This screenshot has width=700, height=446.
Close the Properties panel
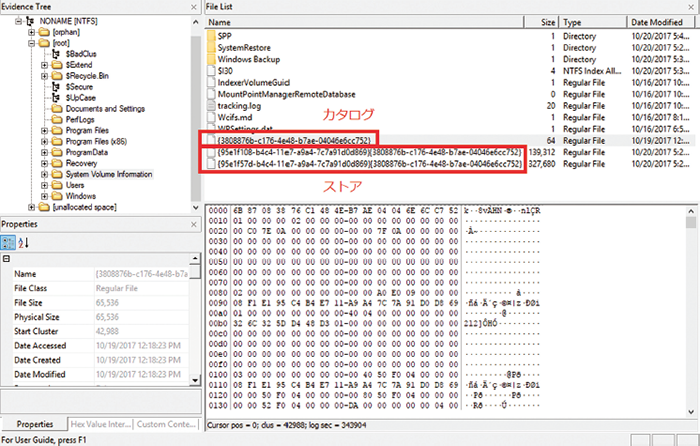click(192, 224)
